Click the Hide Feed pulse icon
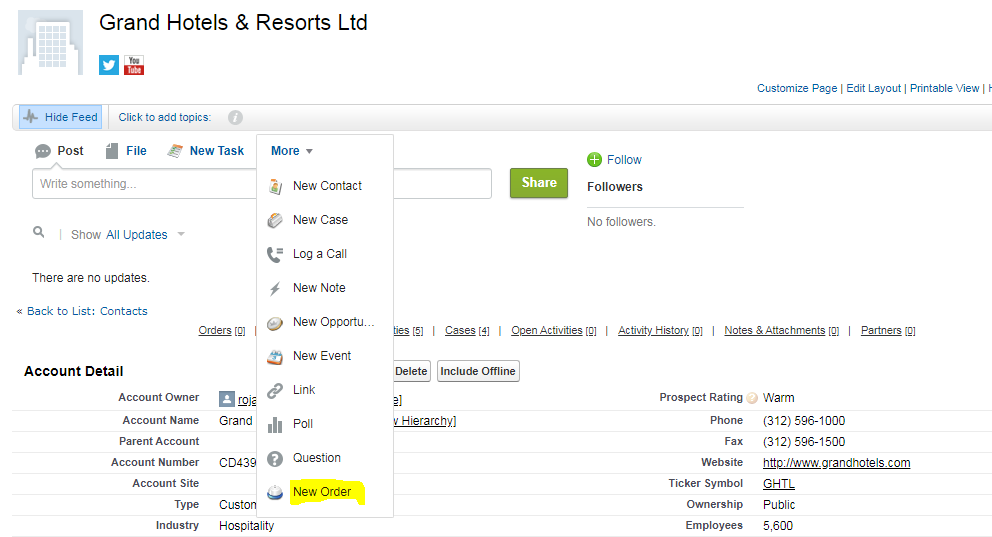This screenshot has height=537, width=992. tap(30, 117)
